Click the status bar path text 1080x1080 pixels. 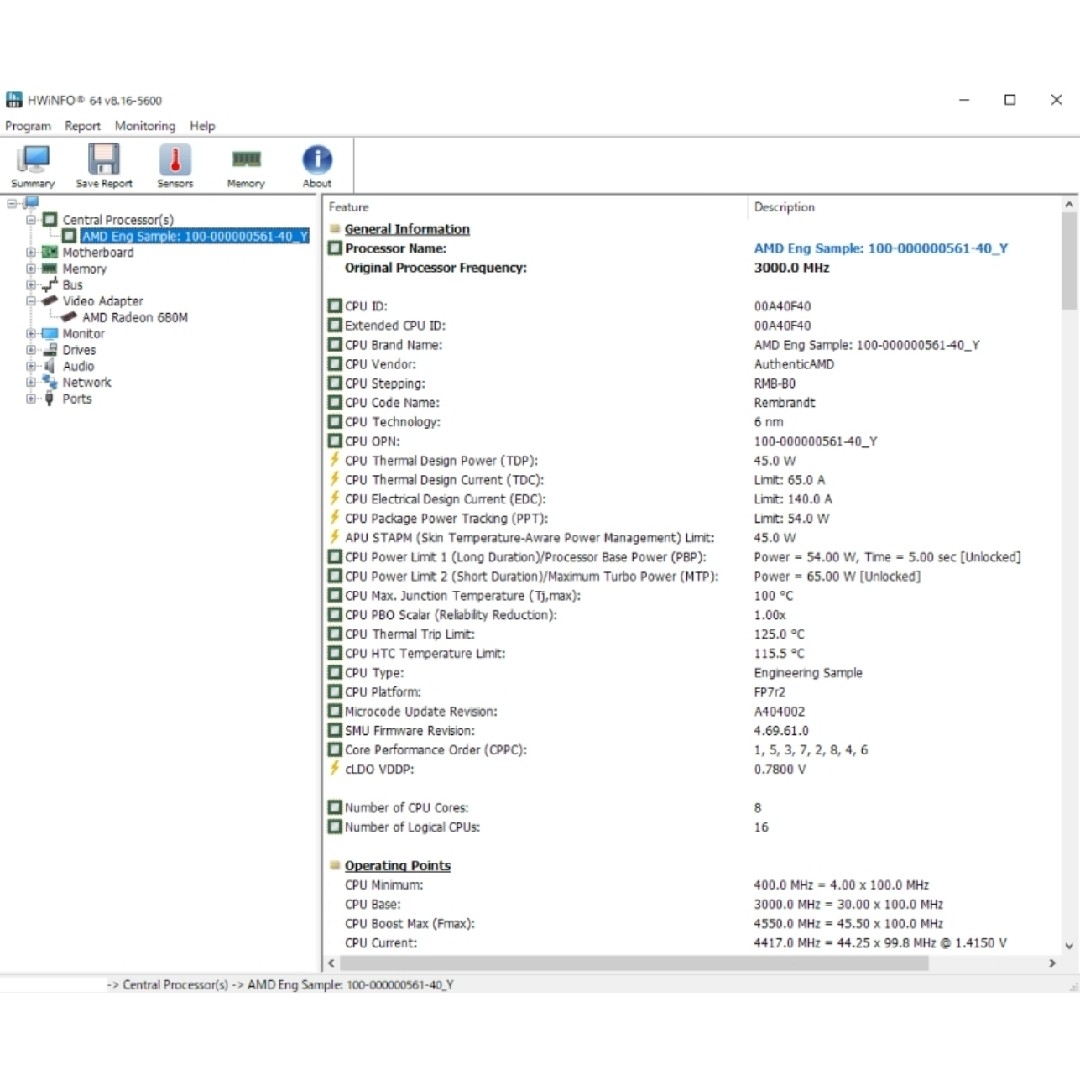pyautogui.click(x=280, y=984)
